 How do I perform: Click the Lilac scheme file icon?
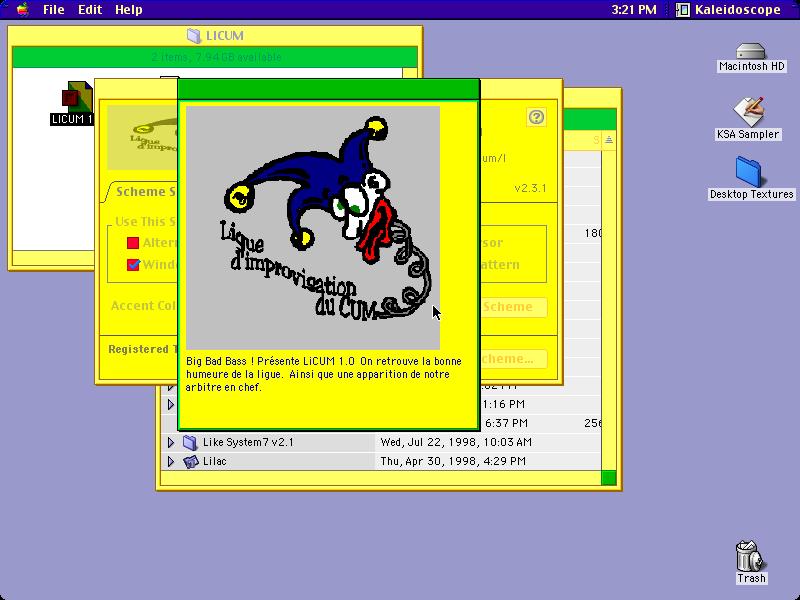coord(190,462)
